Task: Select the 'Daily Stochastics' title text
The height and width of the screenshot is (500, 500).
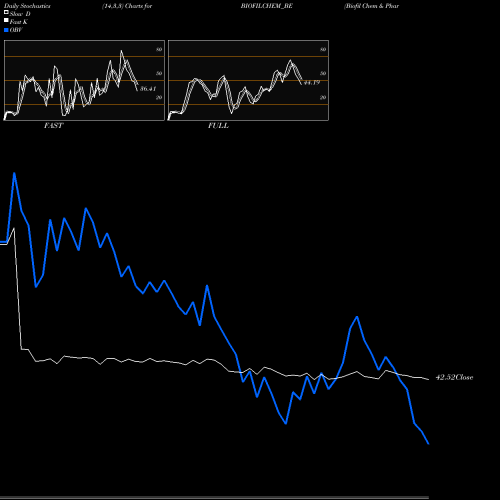Action: pyautogui.click(x=27, y=6)
